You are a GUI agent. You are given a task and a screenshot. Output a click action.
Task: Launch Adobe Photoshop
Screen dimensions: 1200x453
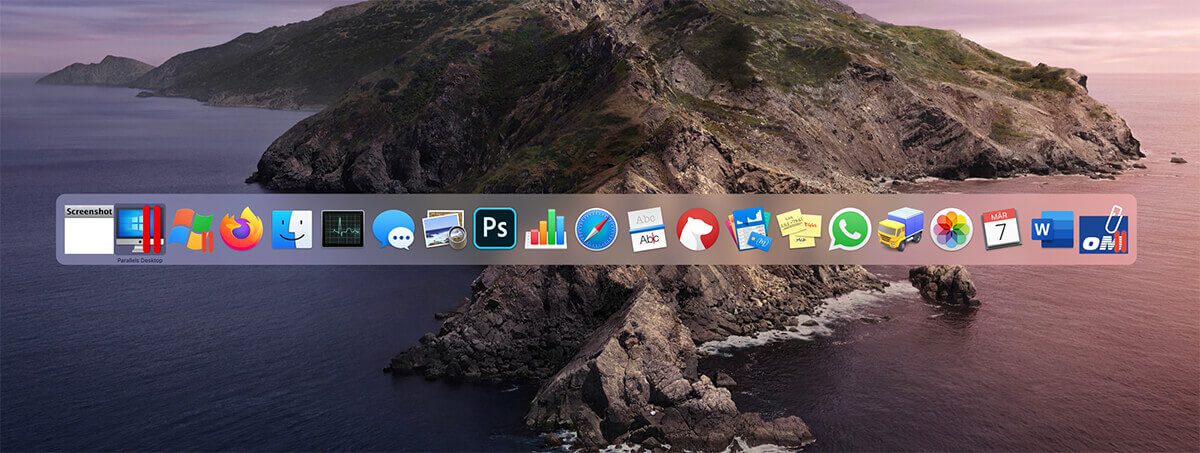[x=495, y=229]
